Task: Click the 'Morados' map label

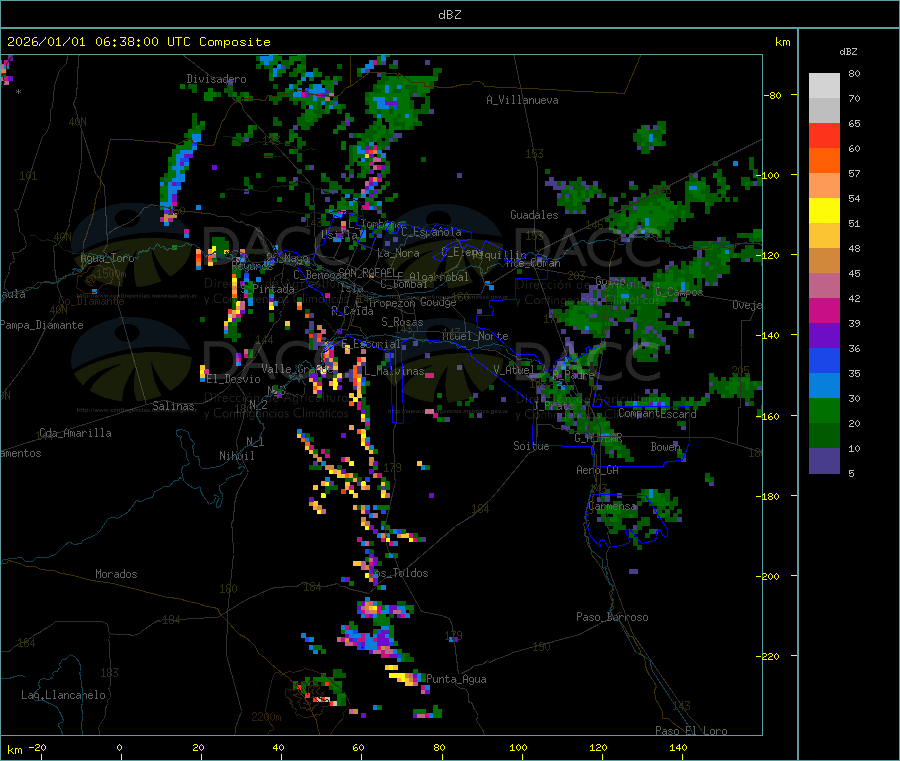Action: tap(116, 574)
